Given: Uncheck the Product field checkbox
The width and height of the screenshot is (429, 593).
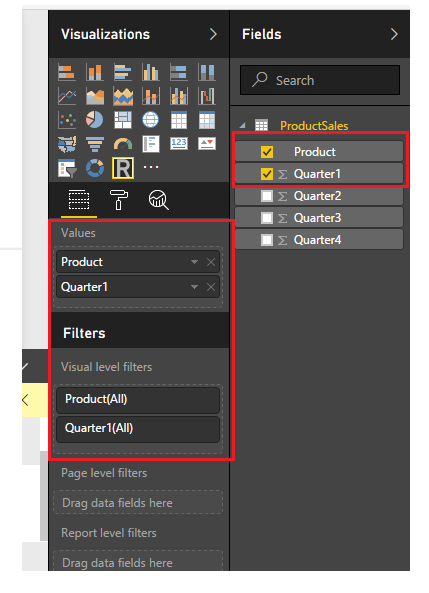Looking at the screenshot, I should 267,152.
